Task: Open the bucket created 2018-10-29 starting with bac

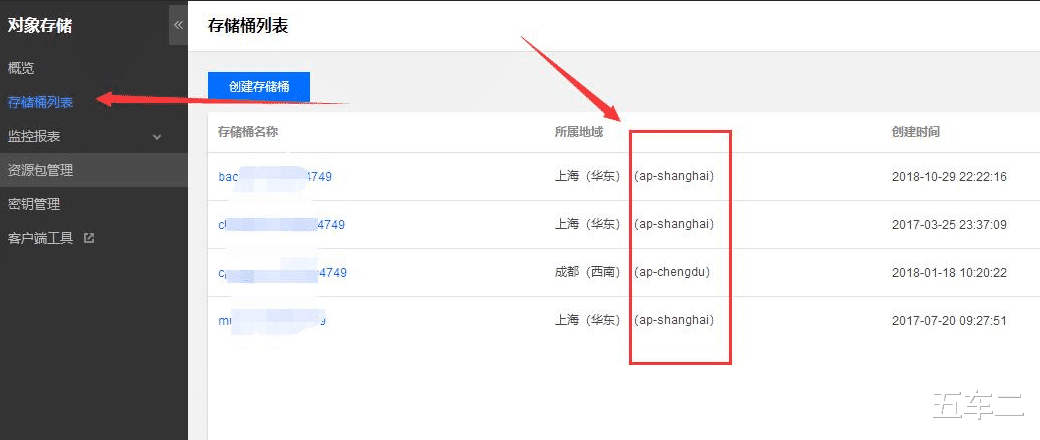Action: point(275,177)
